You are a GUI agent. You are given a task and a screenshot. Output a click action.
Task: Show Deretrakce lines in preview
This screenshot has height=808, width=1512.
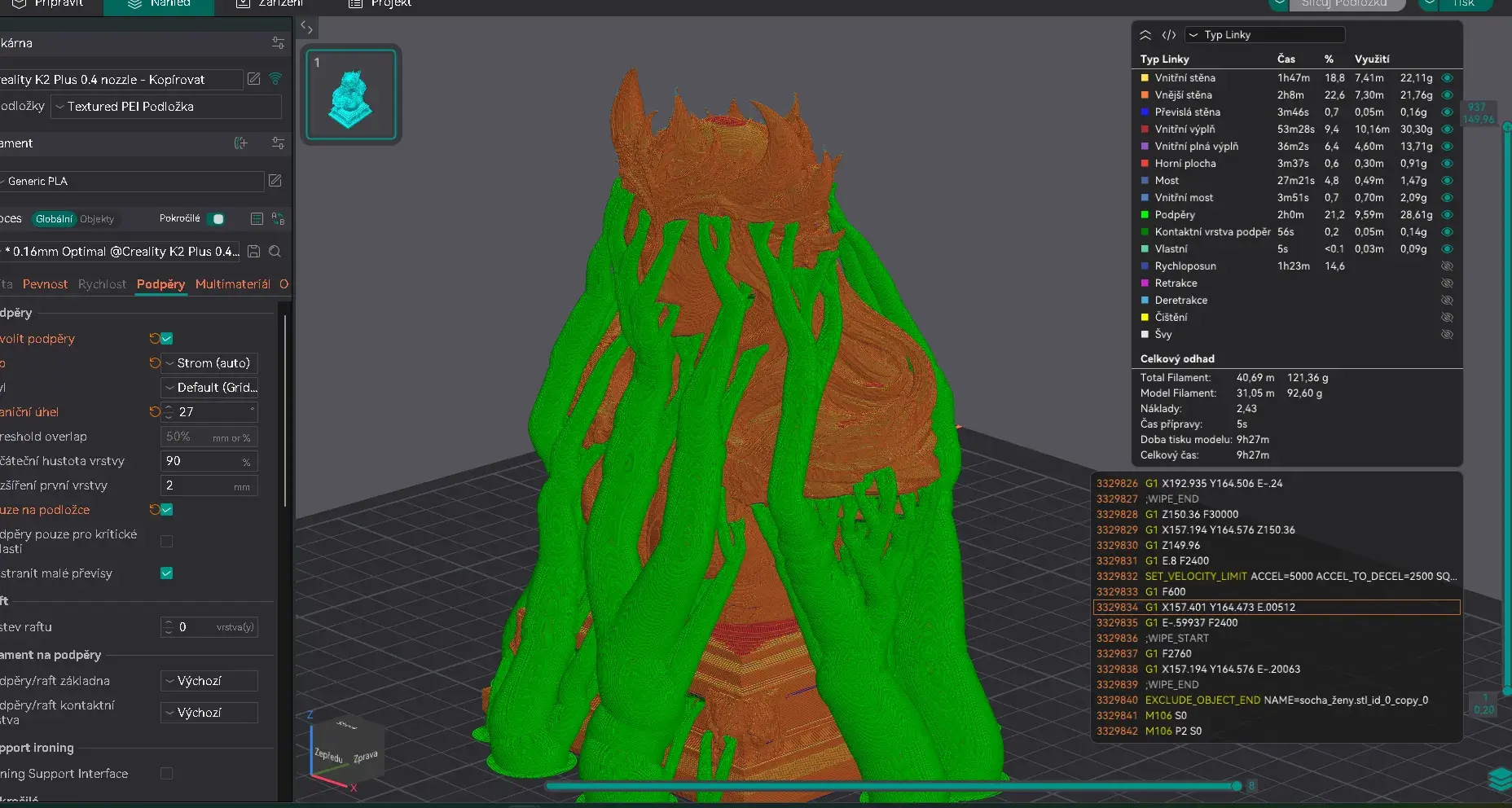[x=1447, y=301]
